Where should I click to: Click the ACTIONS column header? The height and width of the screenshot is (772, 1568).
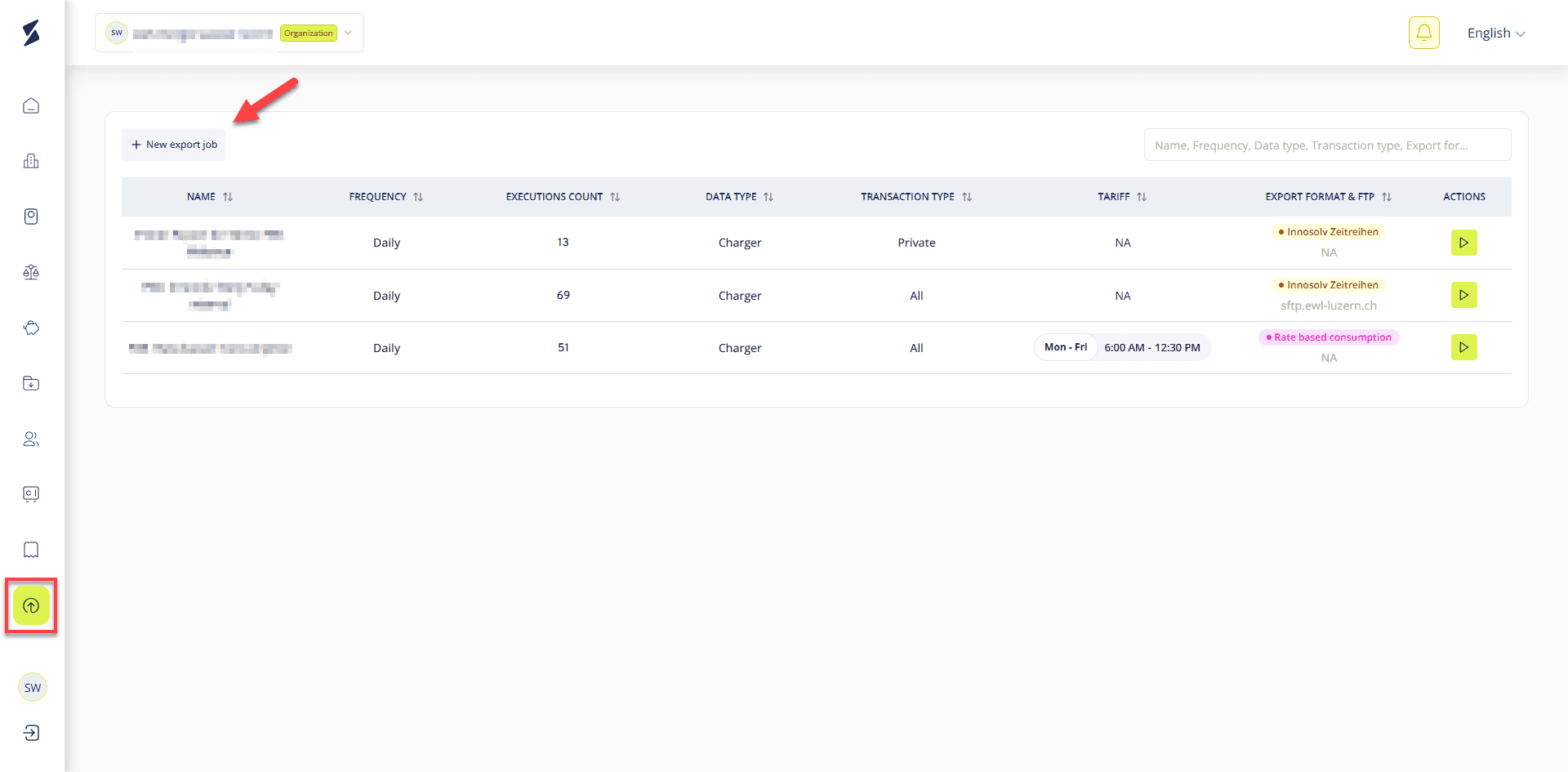[1463, 197]
